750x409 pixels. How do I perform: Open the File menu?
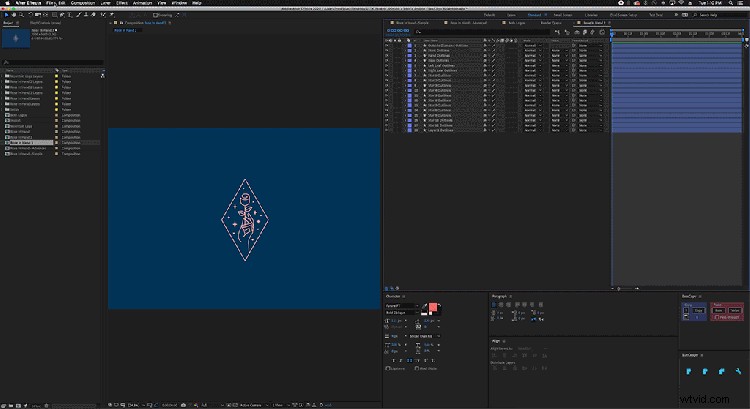tap(49, 3)
